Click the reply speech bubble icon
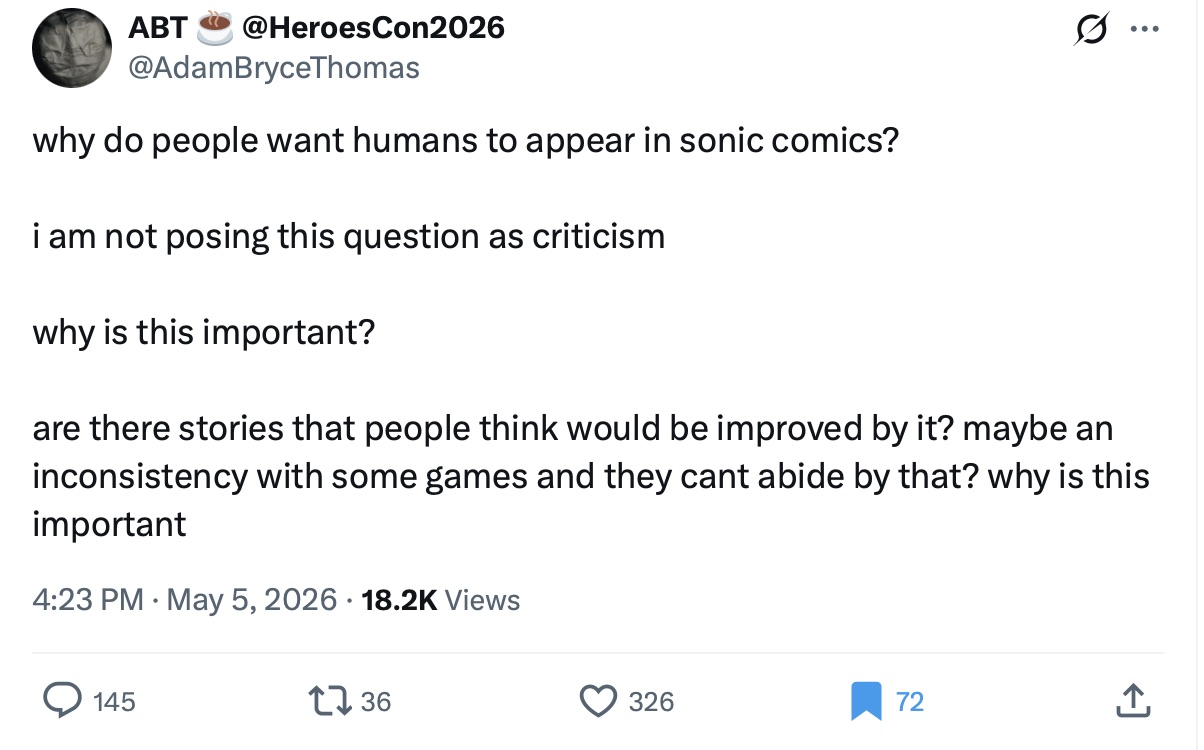 [64, 701]
